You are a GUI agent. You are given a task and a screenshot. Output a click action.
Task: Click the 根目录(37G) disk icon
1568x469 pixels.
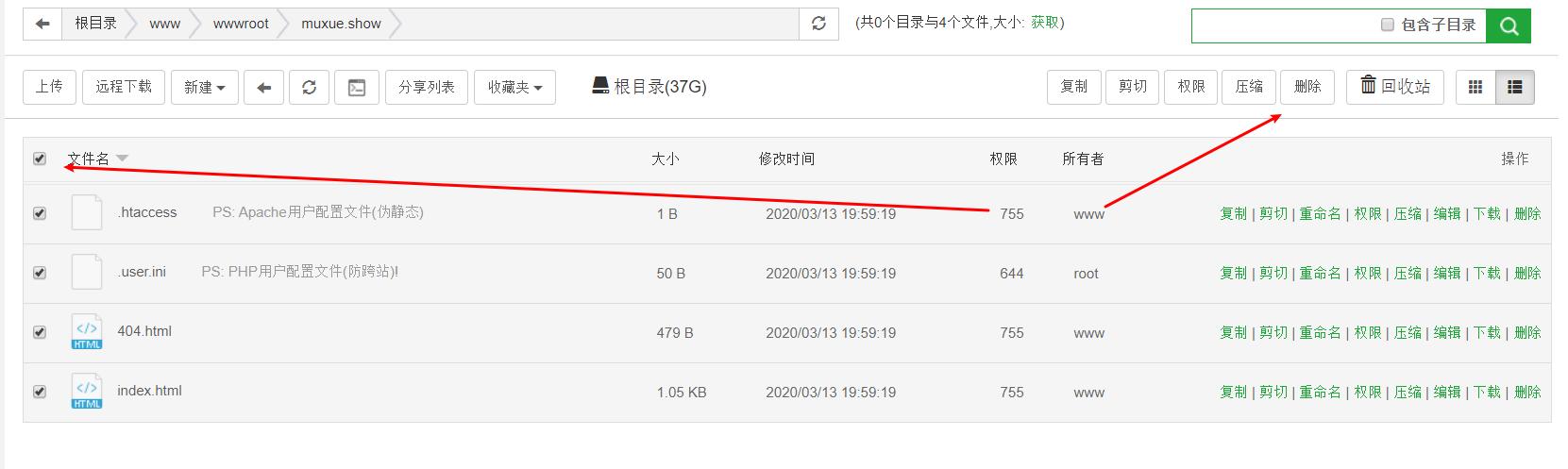point(599,86)
